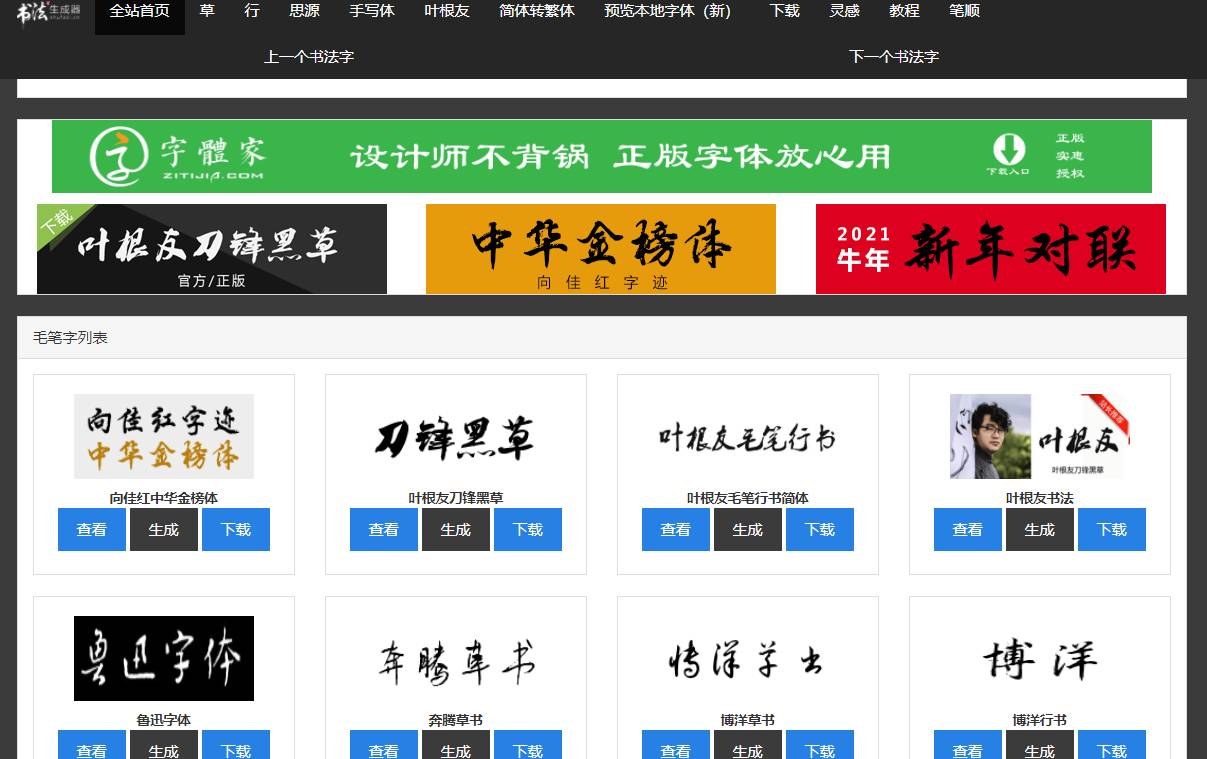This screenshot has height=759, width=1207.
Task: Open the 手写体 menu item
Action: 372,12
